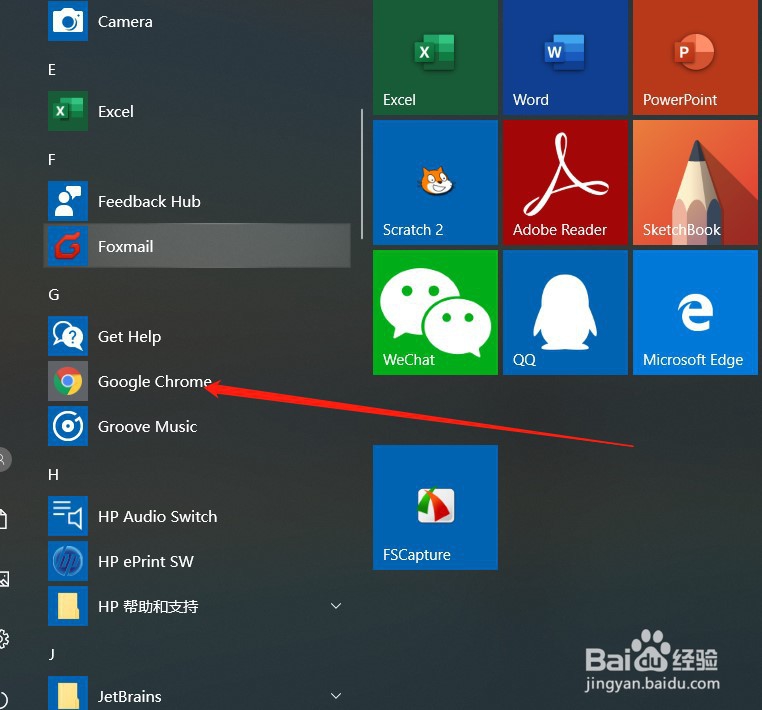Launch the Google Chrome icon
The width and height of the screenshot is (762, 710).
(x=68, y=381)
